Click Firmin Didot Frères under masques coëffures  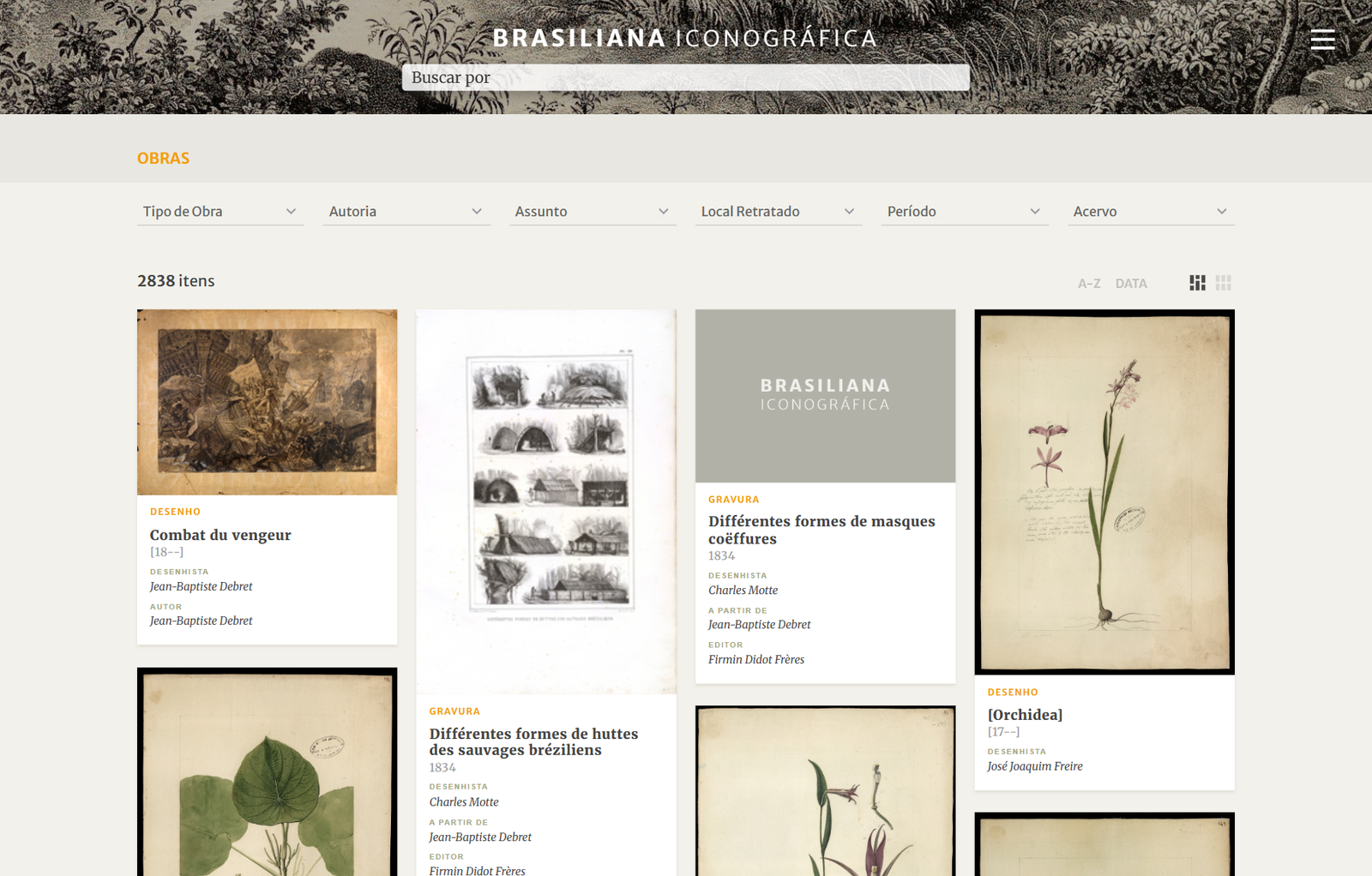pyautogui.click(x=756, y=660)
